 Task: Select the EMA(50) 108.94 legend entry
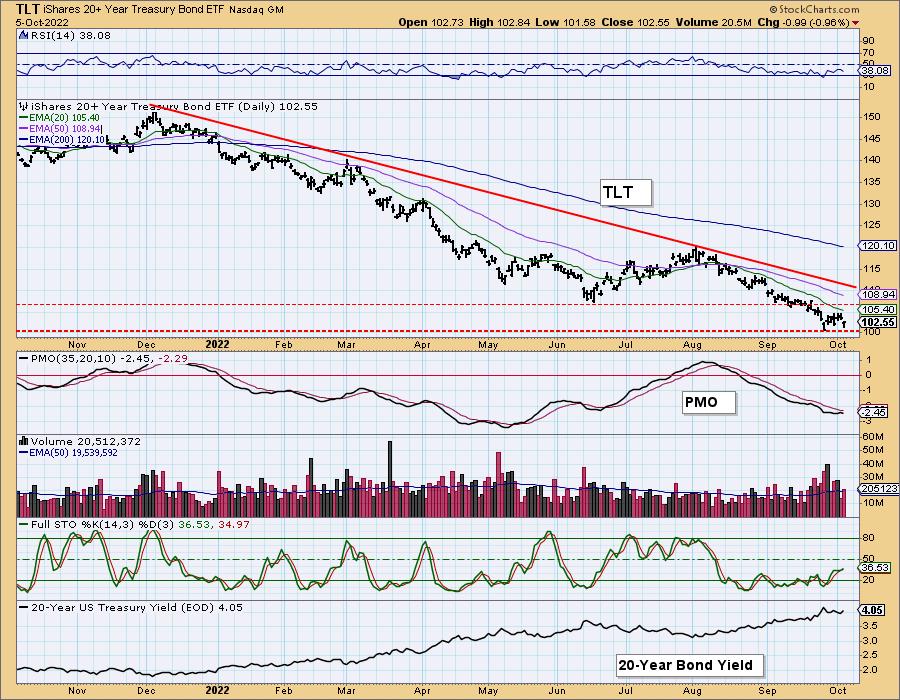pos(60,129)
